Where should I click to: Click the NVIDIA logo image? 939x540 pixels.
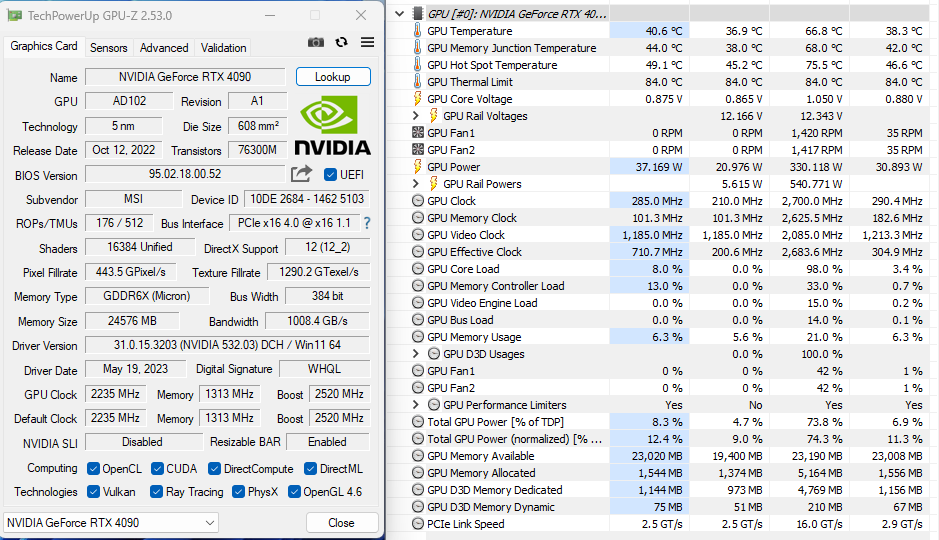point(333,125)
